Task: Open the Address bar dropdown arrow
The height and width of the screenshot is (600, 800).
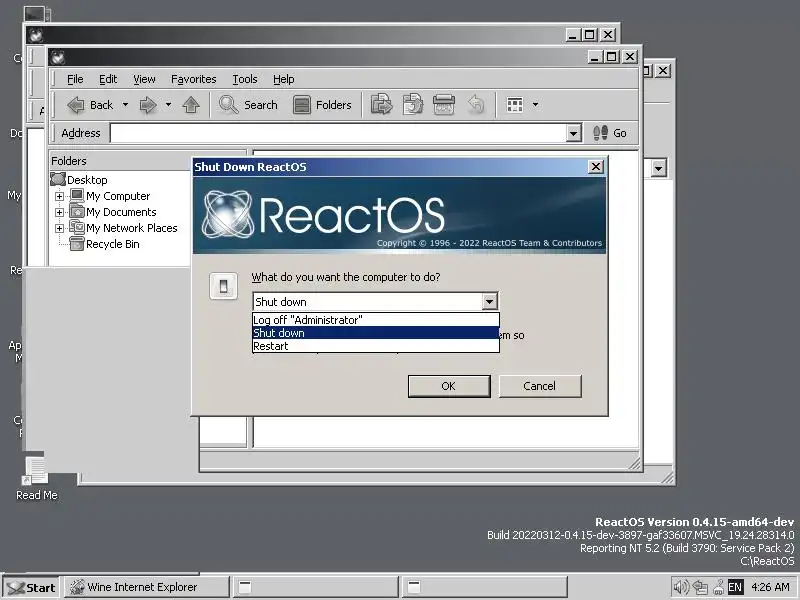Action: (x=573, y=133)
